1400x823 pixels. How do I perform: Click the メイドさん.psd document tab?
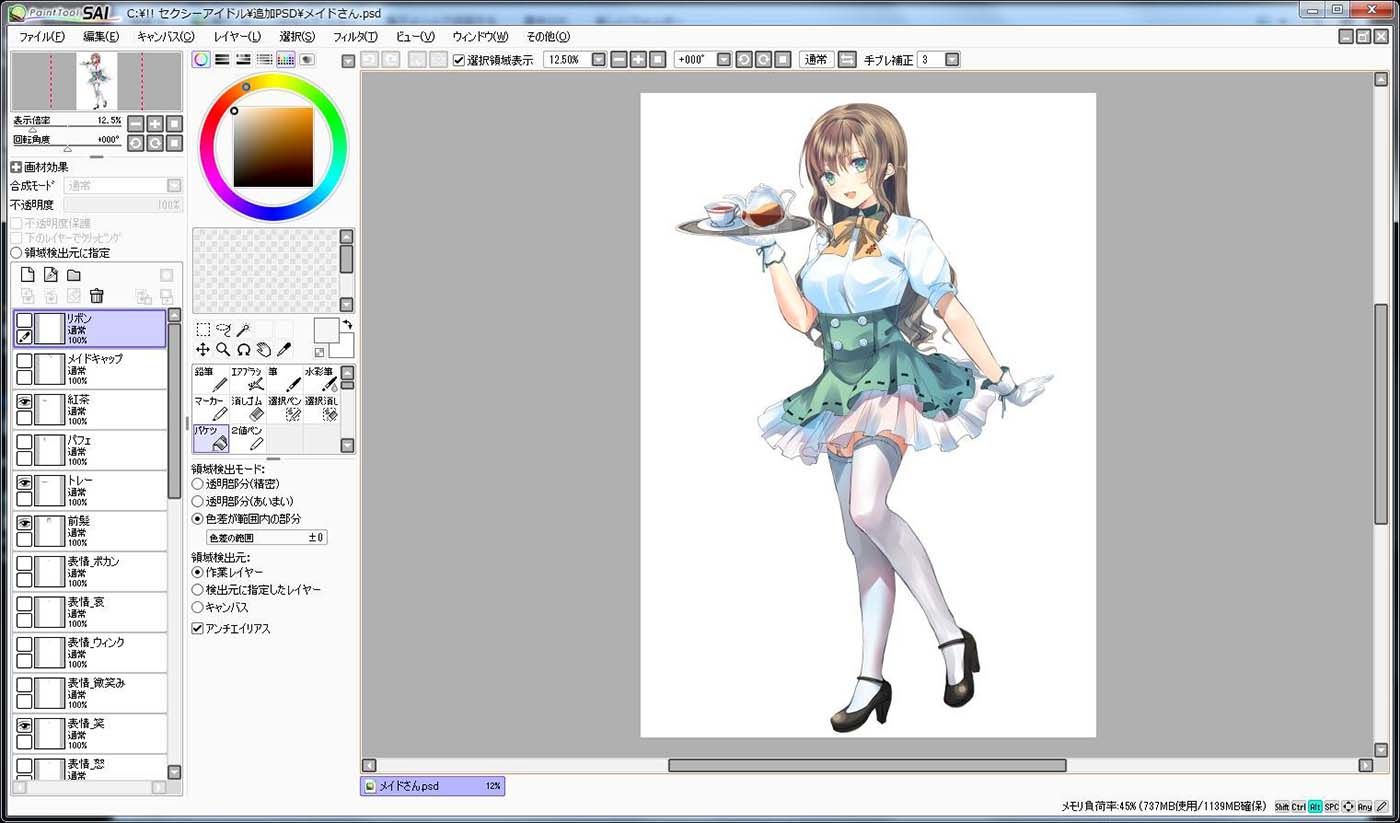pyautogui.click(x=432, y=787)
